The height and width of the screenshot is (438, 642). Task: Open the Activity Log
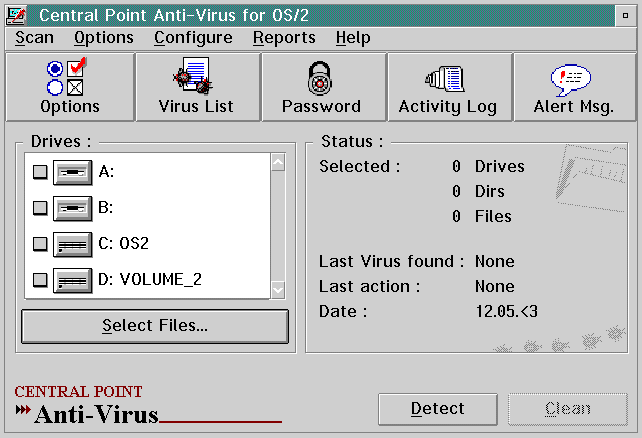(x=450, y=87)
